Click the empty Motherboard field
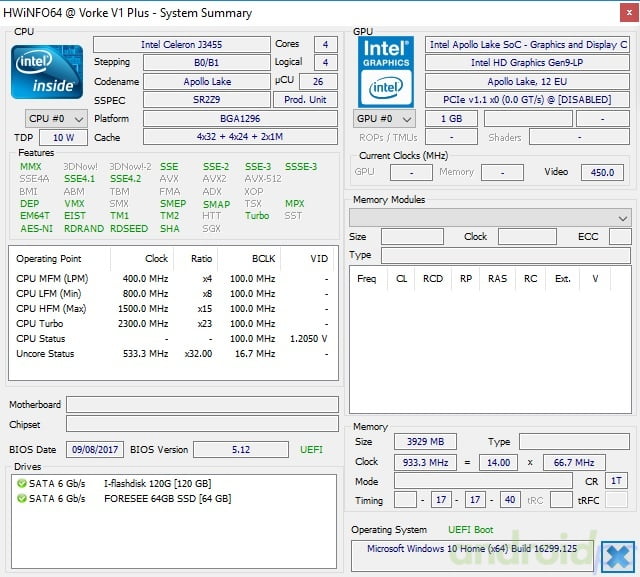This screenshot has height=577, width=640. [x=202, y=404]
